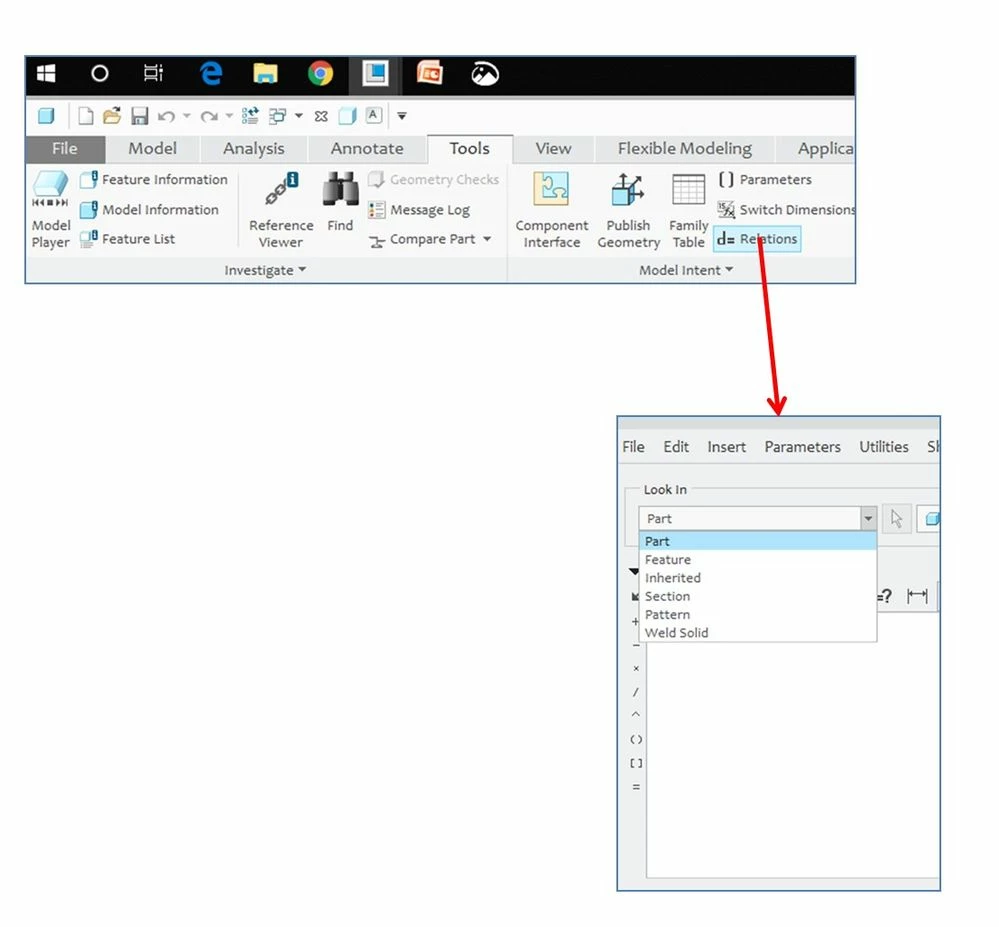Open the Parameters menu in Relations dialog

[x=802, y=447]
